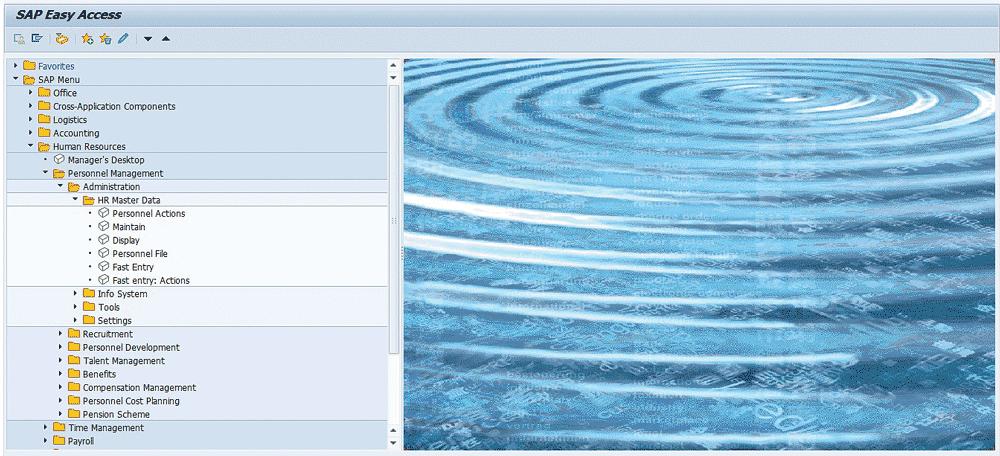1000x456 pixels.
Task: Expand the Pension Scheme node arrow
Action: tap(61, 414)
